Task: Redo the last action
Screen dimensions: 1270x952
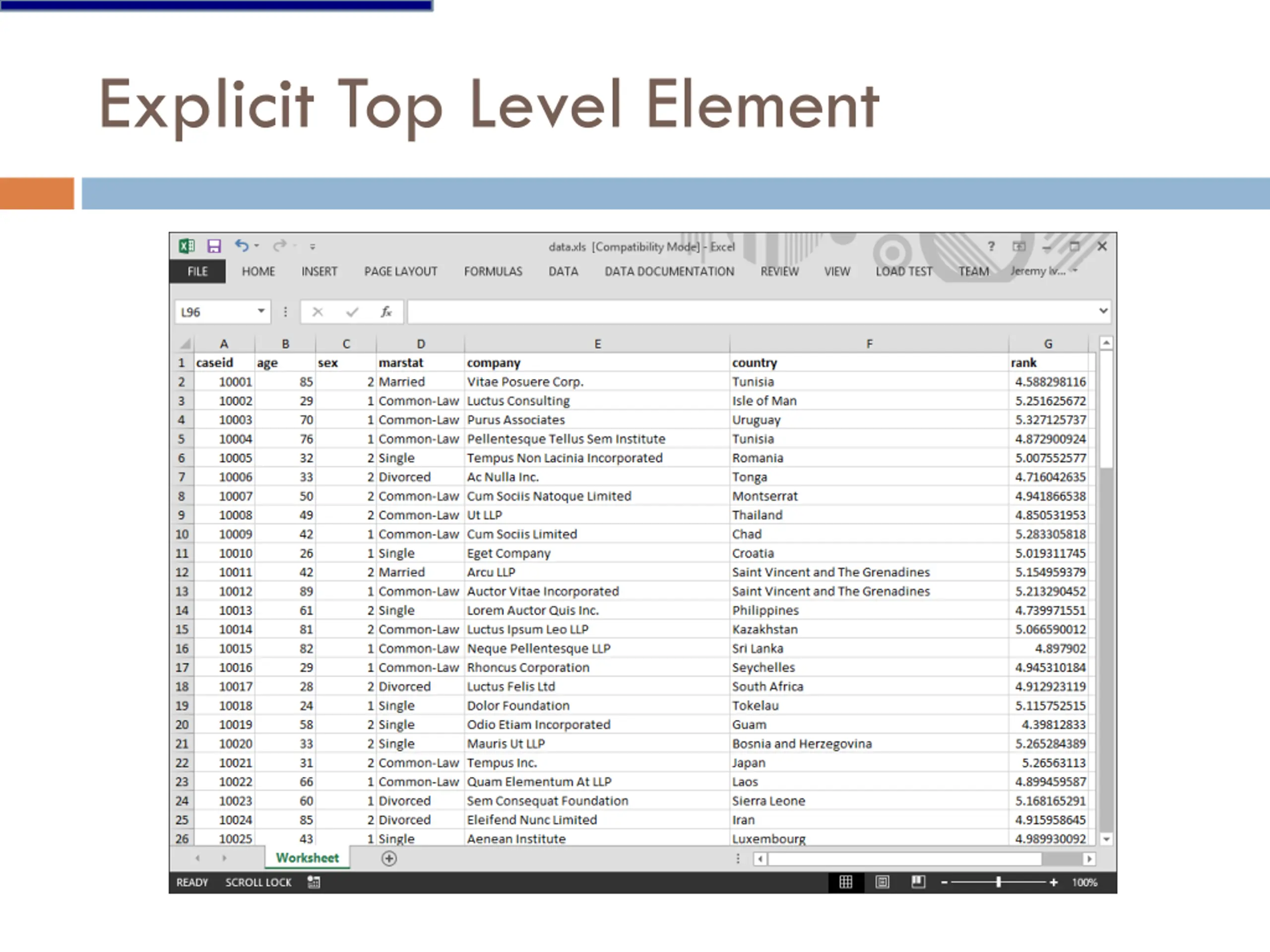Action: point(280,245)
